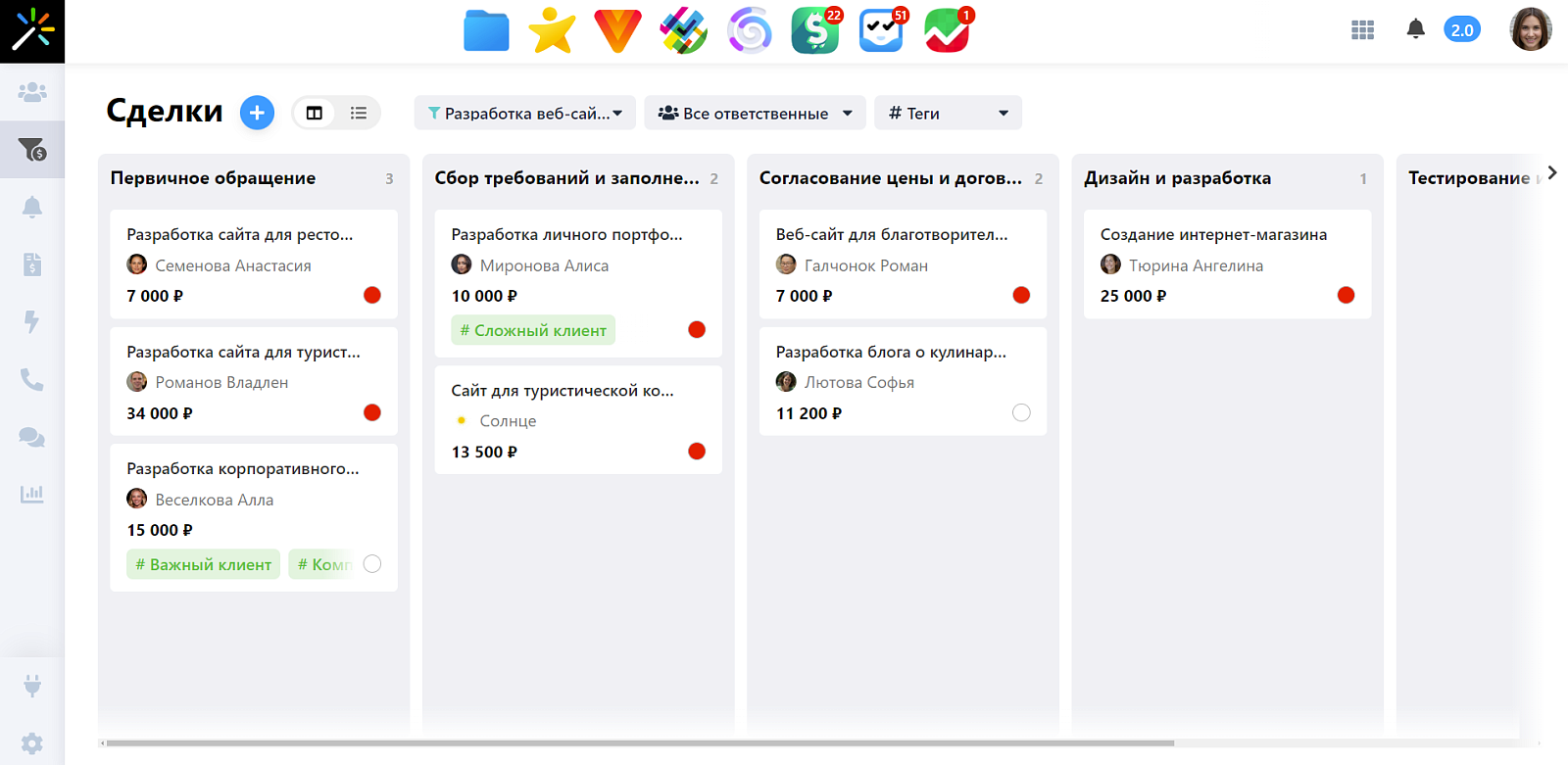
Task: Open notifications bell in top bar
Action: [x=1415, y=29]
